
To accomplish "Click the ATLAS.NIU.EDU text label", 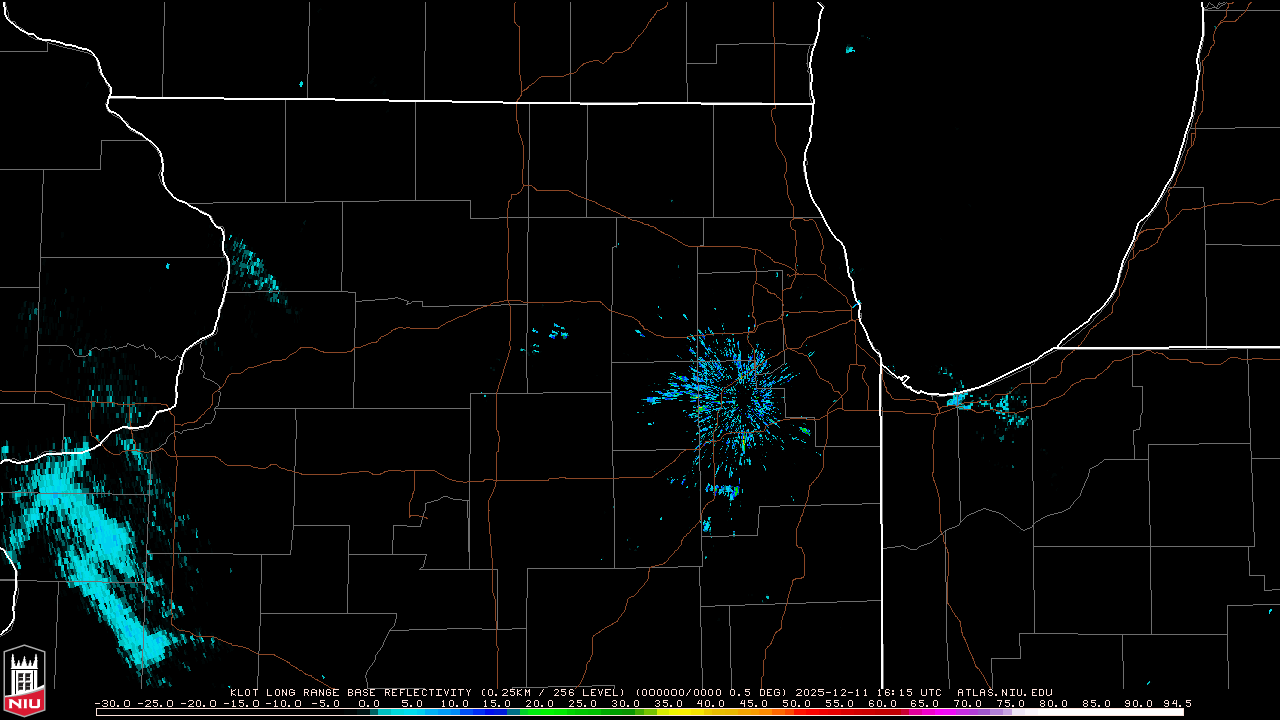I will [1004, 692].
